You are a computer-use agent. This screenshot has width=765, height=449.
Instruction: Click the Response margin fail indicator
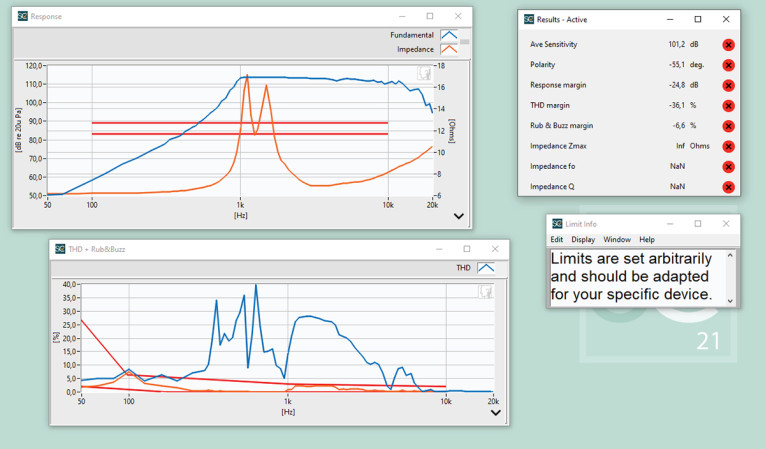tap(728, 85)
